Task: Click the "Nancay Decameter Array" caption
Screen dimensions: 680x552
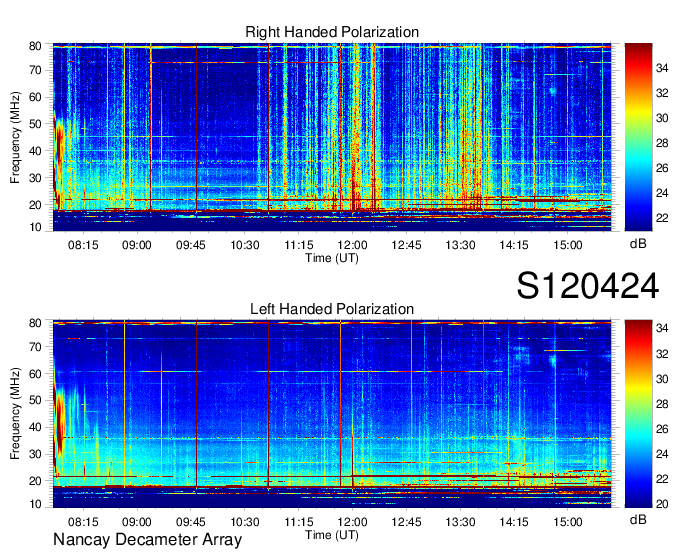Action: (147, 540)
